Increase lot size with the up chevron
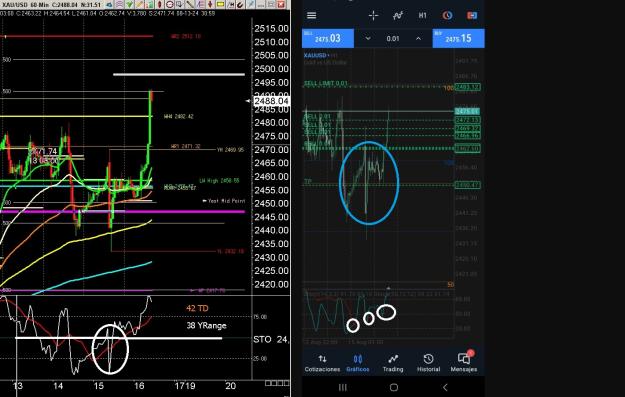625x397 pixels. (418, 38)
